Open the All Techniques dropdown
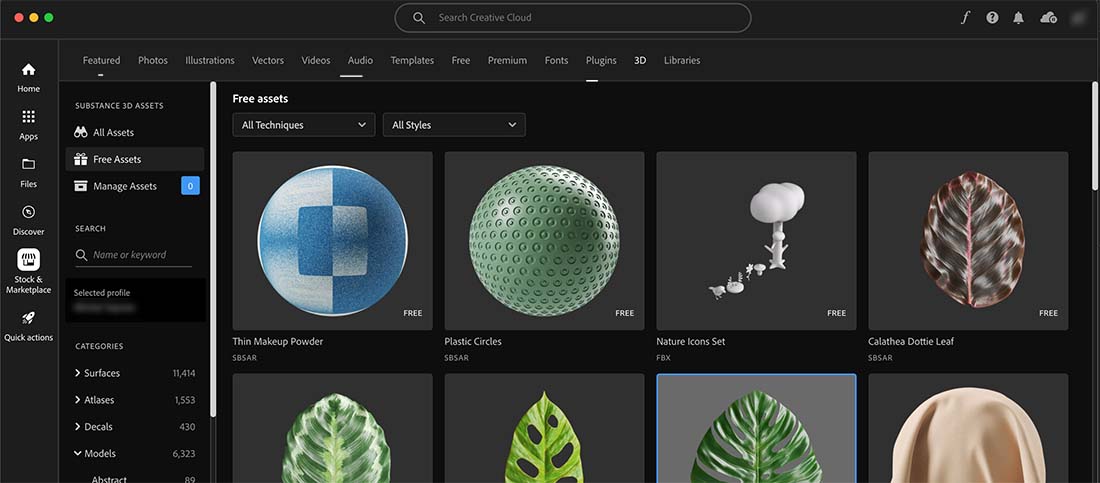 point(304,125)
